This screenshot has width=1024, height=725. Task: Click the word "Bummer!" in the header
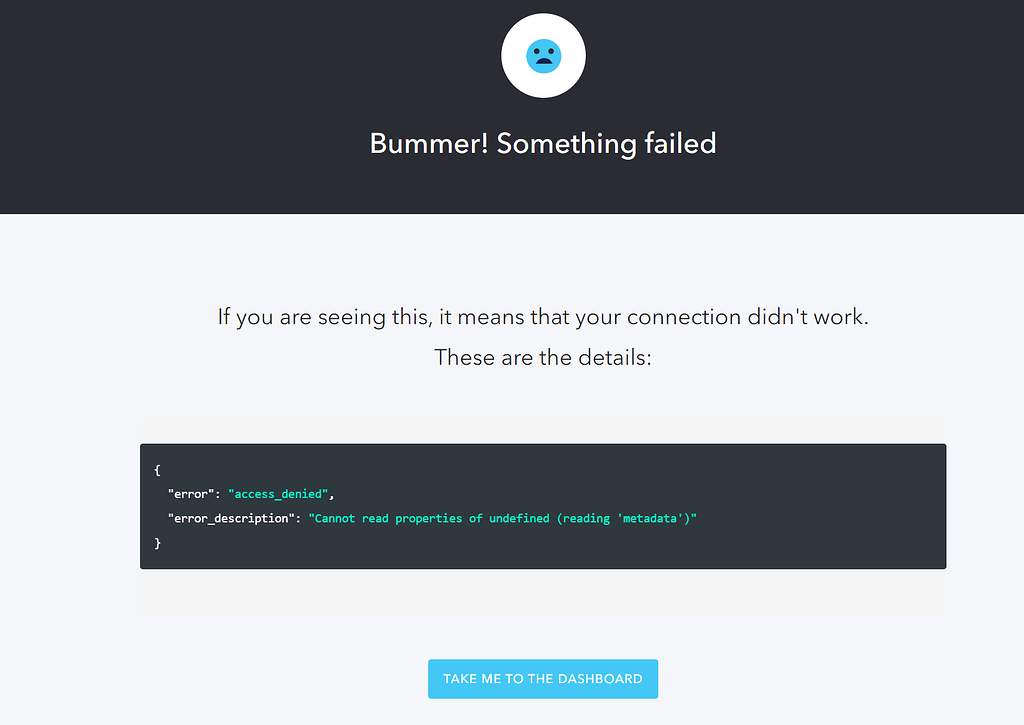click(x=429, y=143)
